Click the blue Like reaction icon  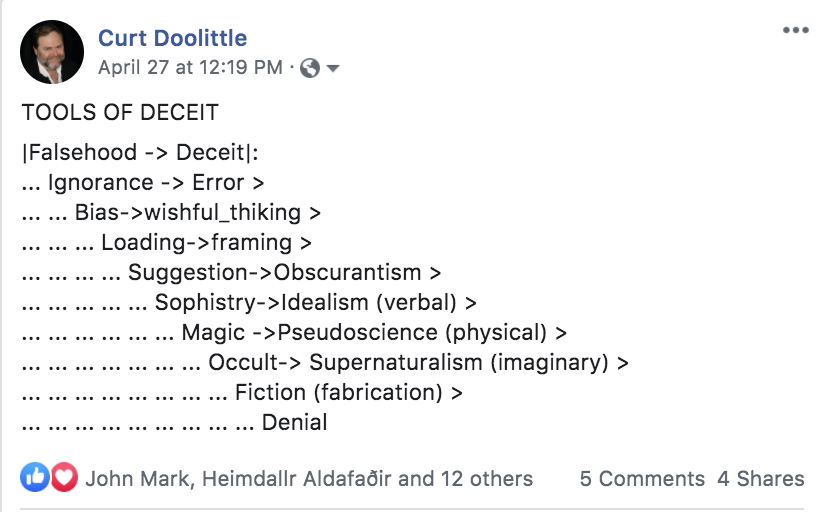click(35, 478)
